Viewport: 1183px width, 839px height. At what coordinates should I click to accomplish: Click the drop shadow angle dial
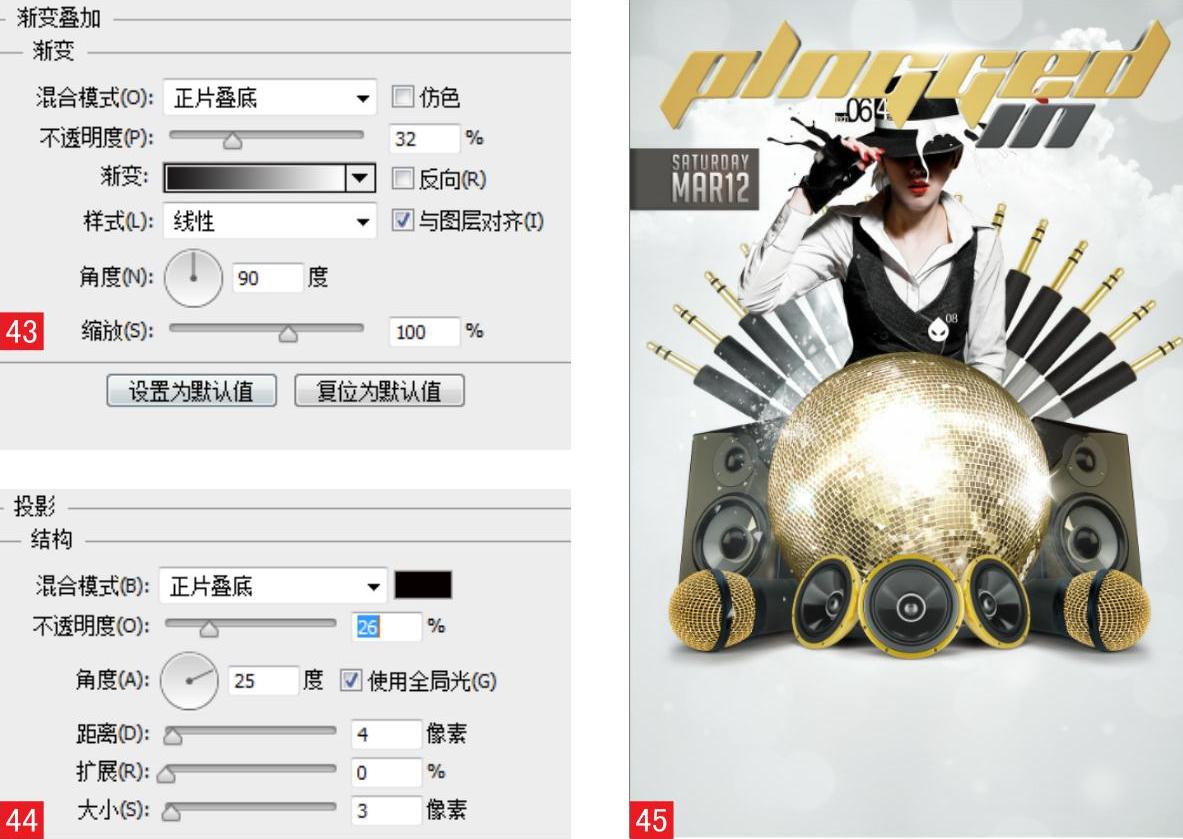(x=189, y=681)
